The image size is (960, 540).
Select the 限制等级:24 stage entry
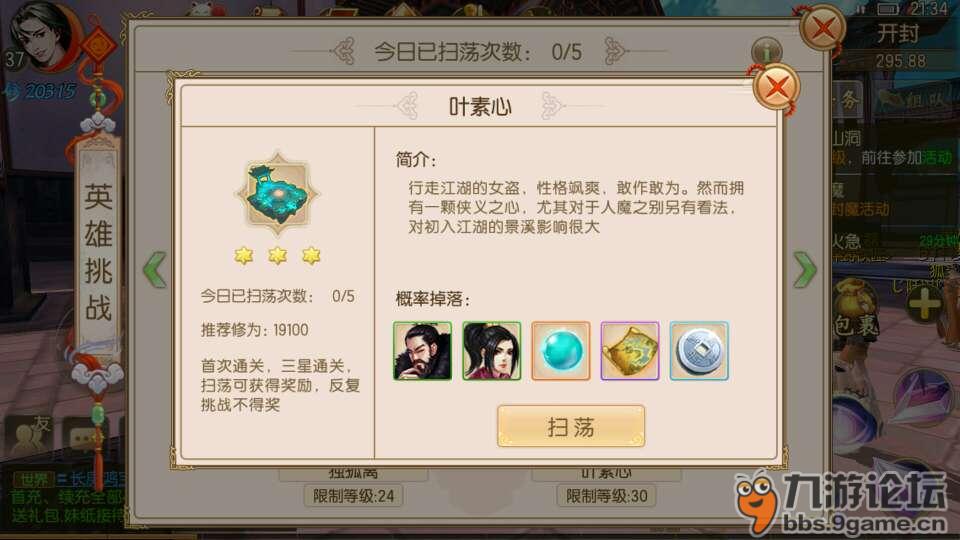(x=353, y=495)
